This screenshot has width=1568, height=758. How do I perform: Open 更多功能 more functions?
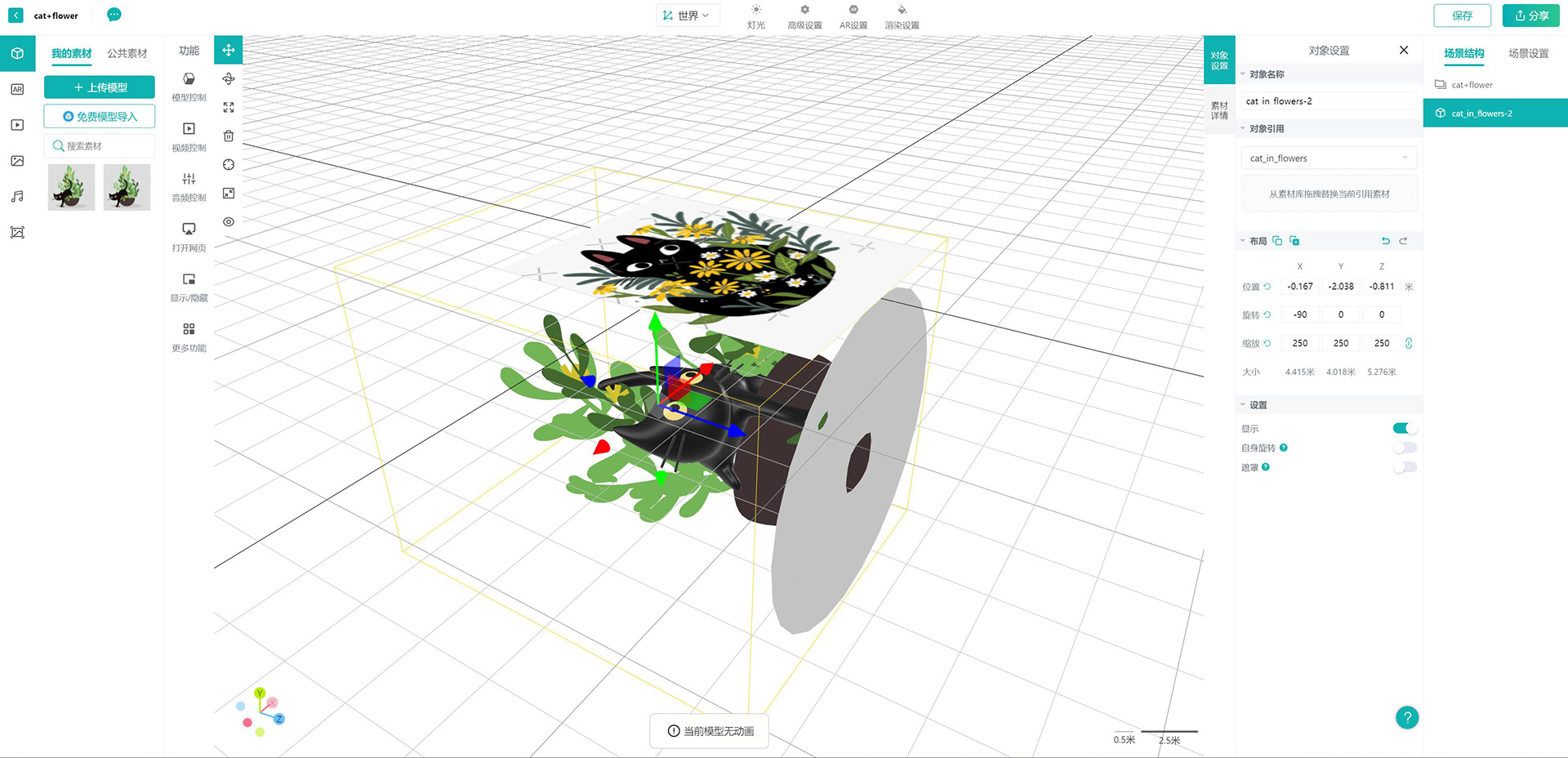[189, 337]
